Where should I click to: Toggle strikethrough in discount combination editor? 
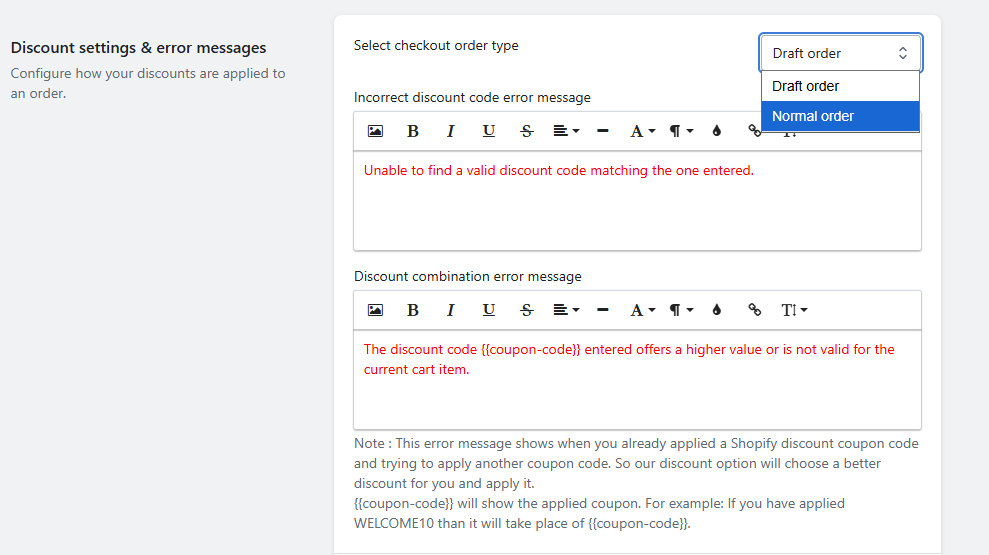click(x=527, y=310)
